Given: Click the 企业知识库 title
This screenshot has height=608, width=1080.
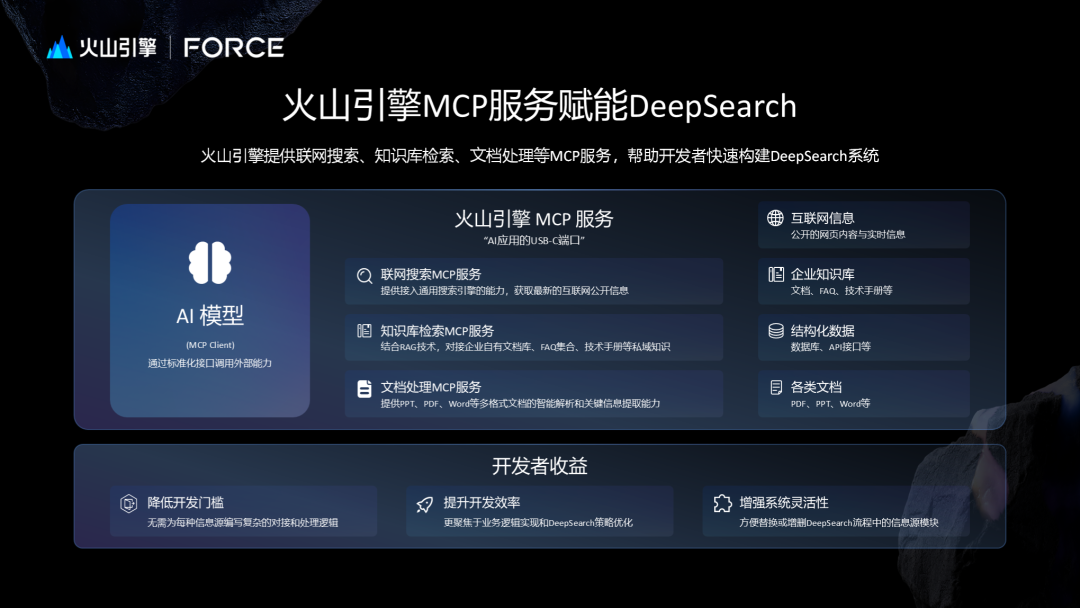Looking at the screenshot, I should point(822,275).
